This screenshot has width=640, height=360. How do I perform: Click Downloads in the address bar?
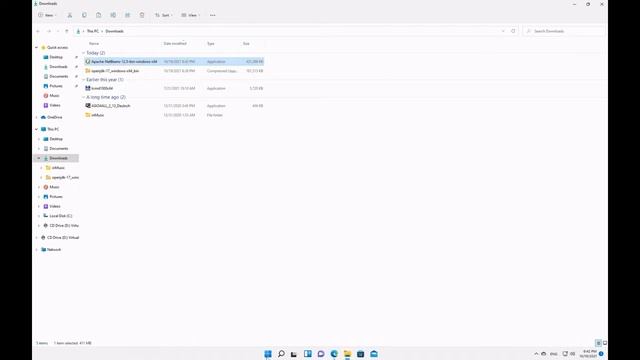114,31
